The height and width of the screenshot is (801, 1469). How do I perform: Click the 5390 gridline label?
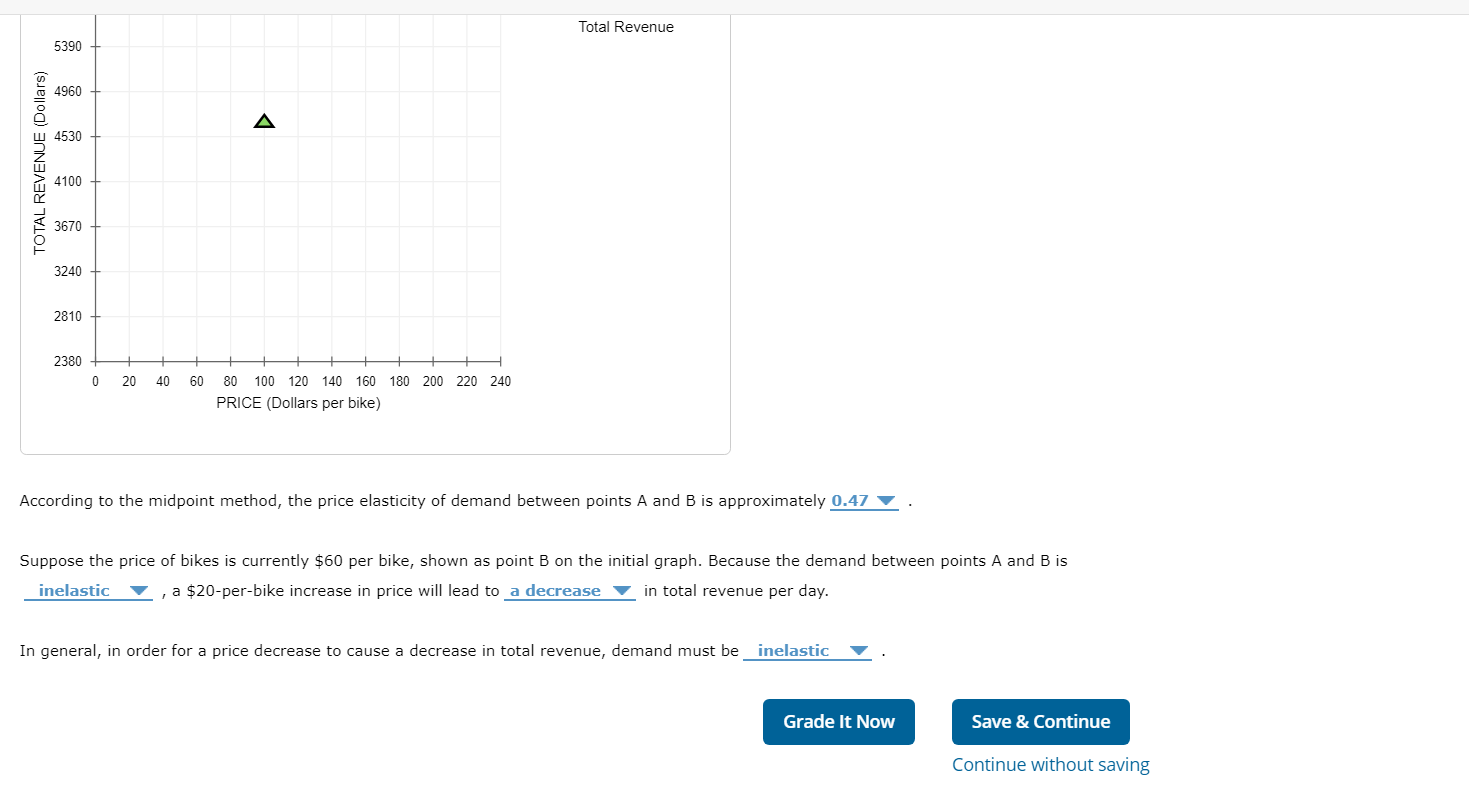pyautogui.click(x=69, y=46)
